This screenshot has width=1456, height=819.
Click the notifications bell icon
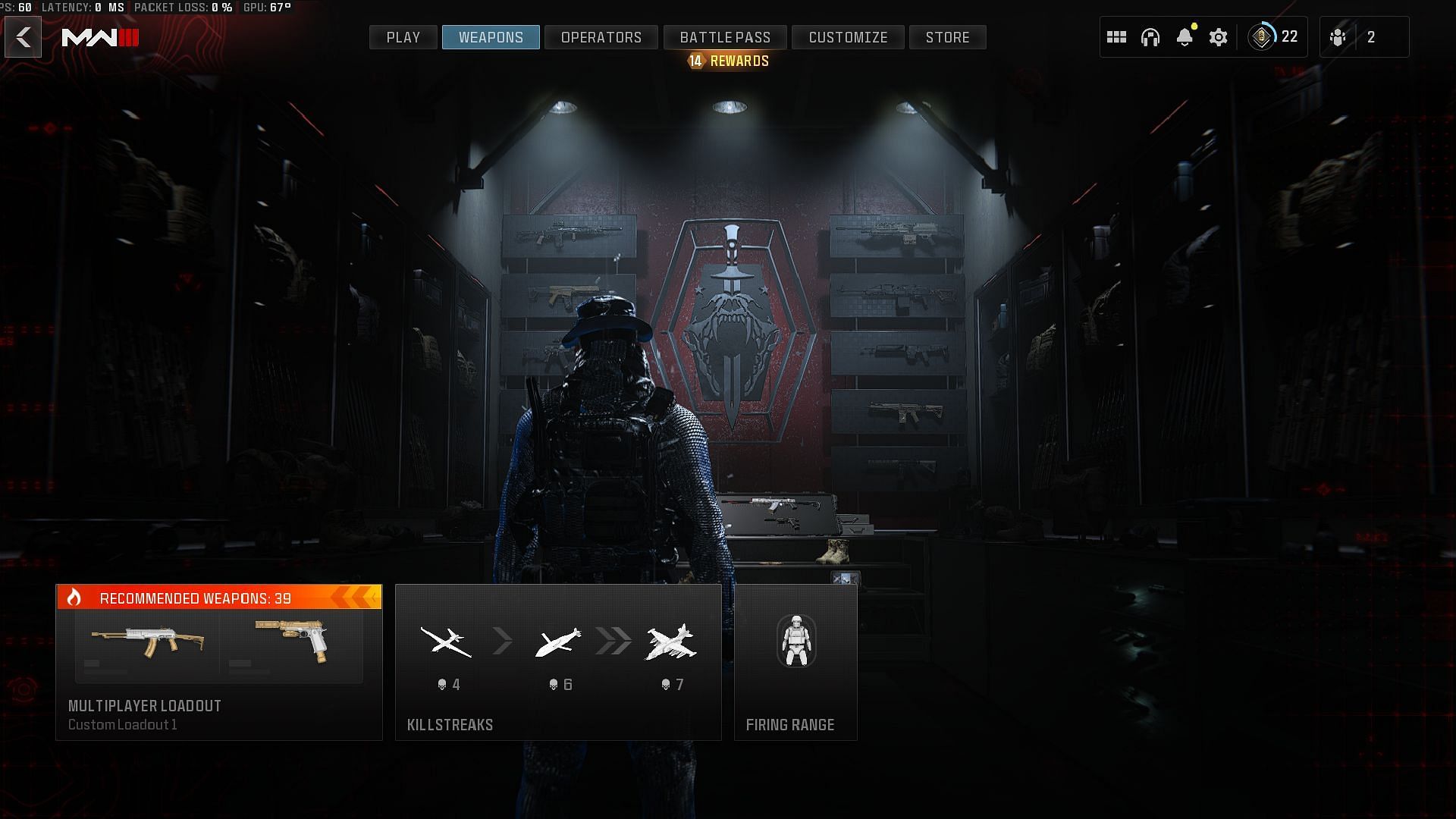(x=1184, y=37)
